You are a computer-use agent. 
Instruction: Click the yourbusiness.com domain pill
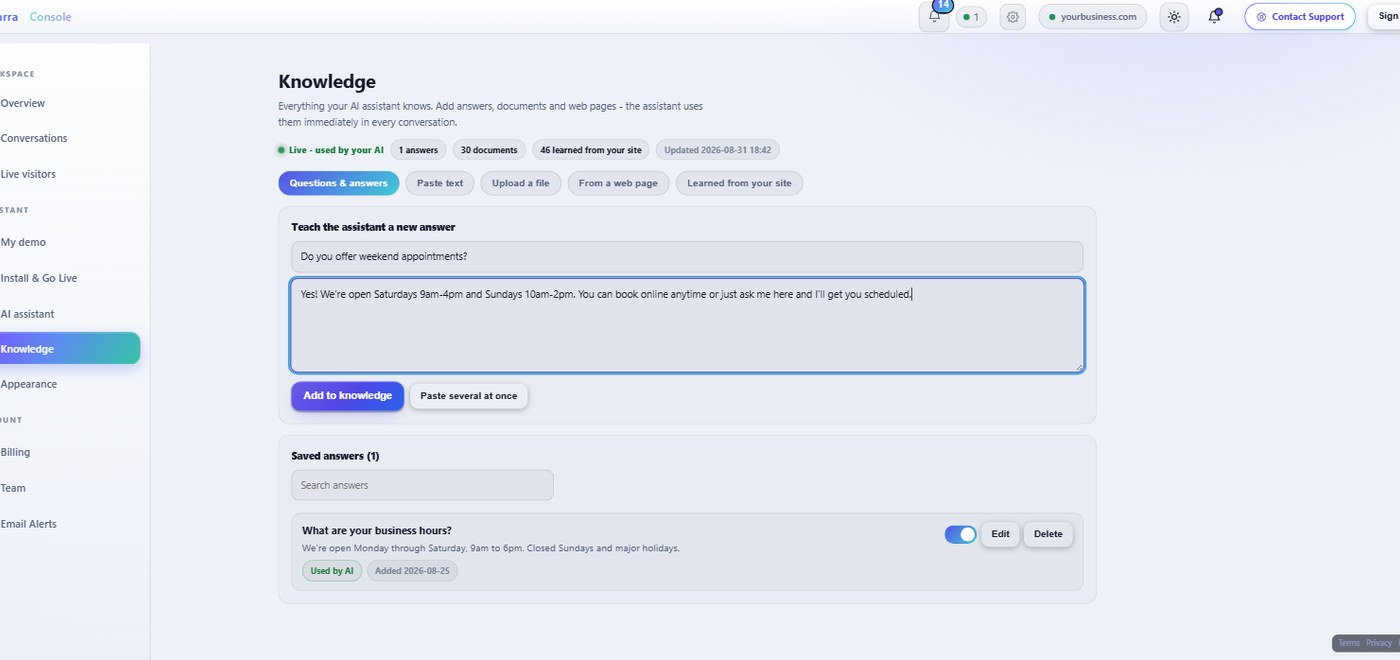(1093, 17)
